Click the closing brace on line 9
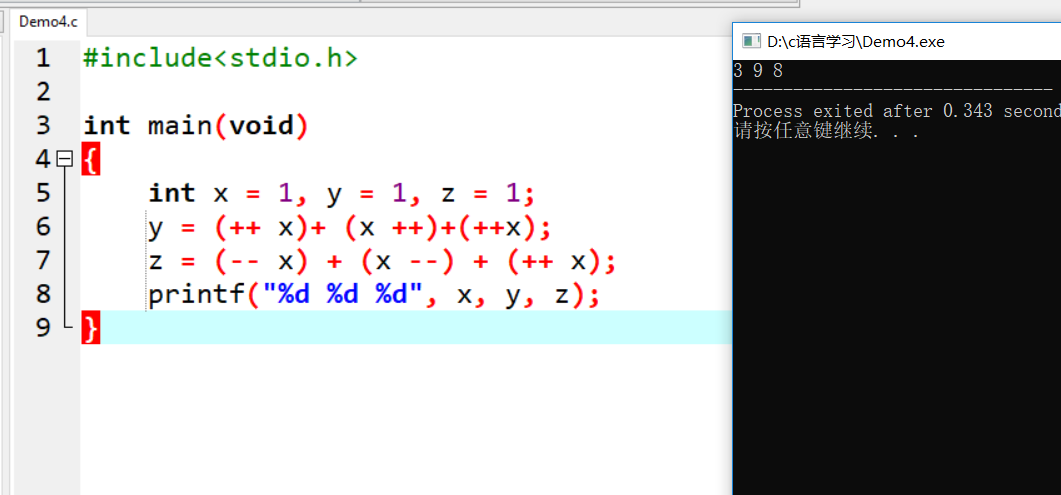This screenshot has height=495, width=1061. pyautogui.click(x=91, y=328)
